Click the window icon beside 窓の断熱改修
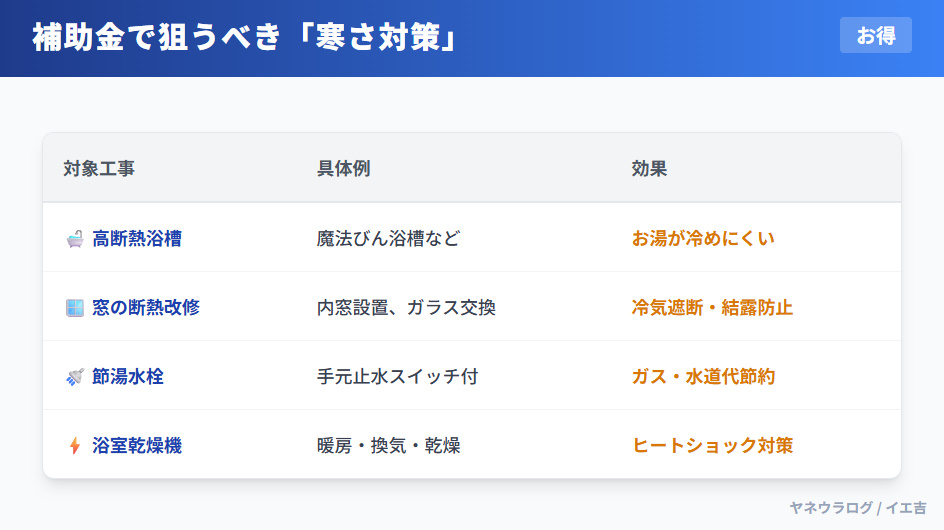944x530 pixels. pyautogui.click(x=74, y=308)
